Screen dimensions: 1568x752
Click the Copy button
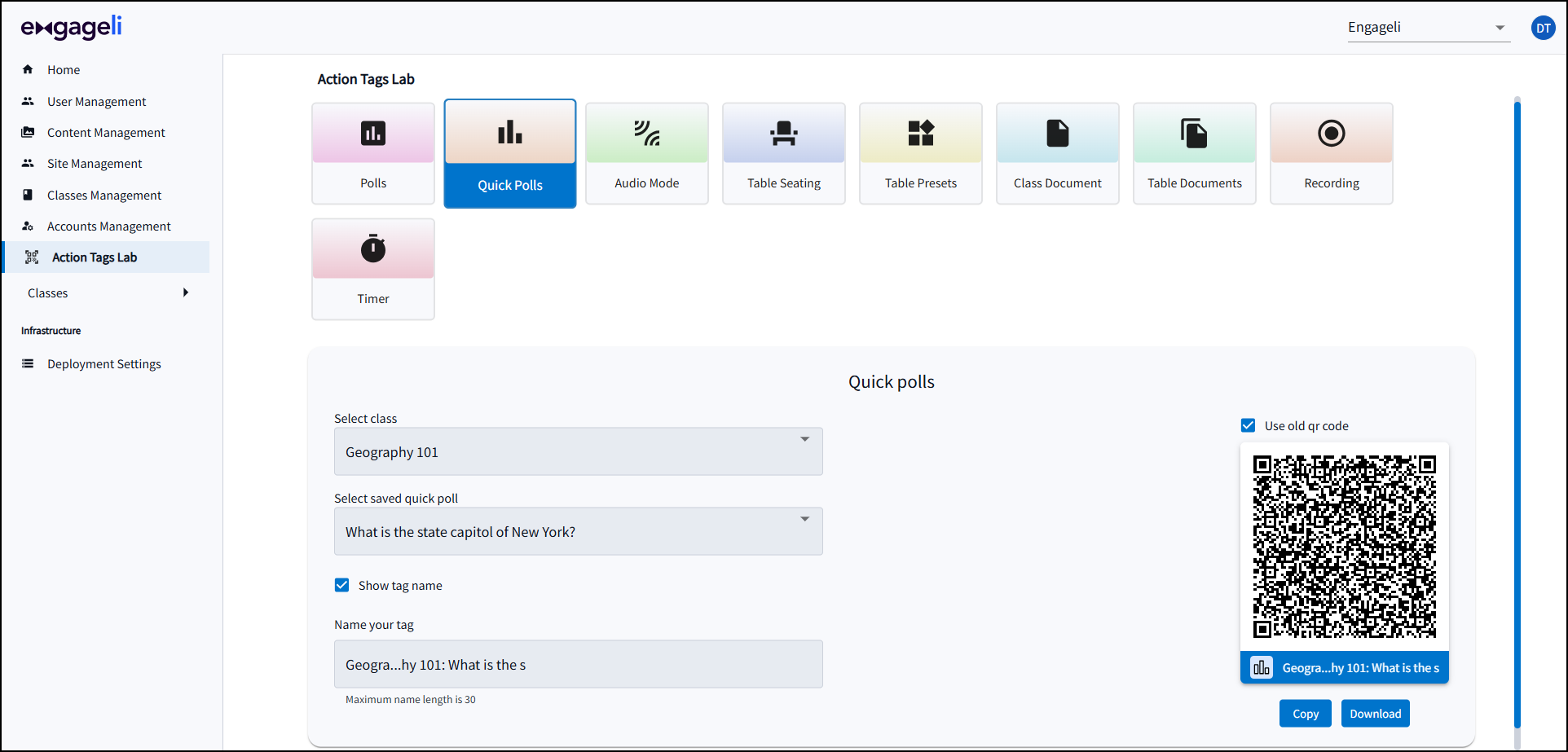(x=1306, y=714)
